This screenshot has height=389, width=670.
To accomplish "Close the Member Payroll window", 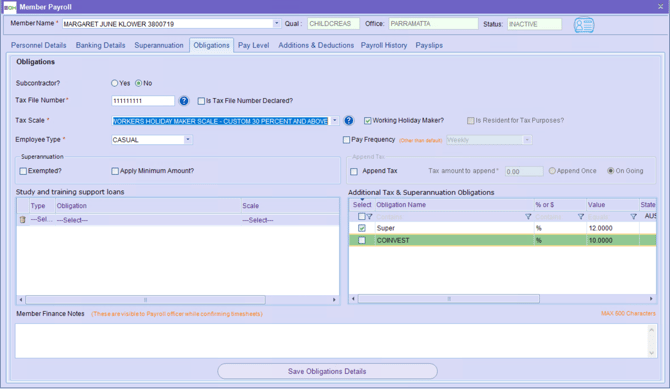I will 660,6.
